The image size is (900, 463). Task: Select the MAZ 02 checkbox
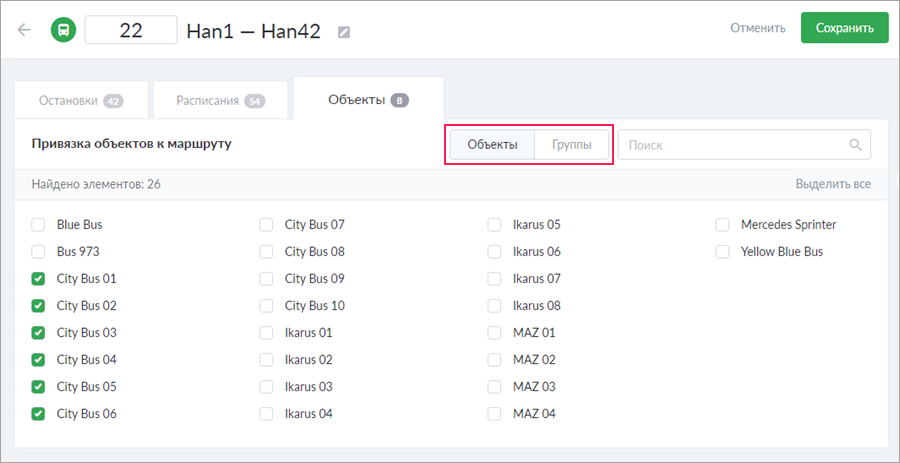(495, 360)
